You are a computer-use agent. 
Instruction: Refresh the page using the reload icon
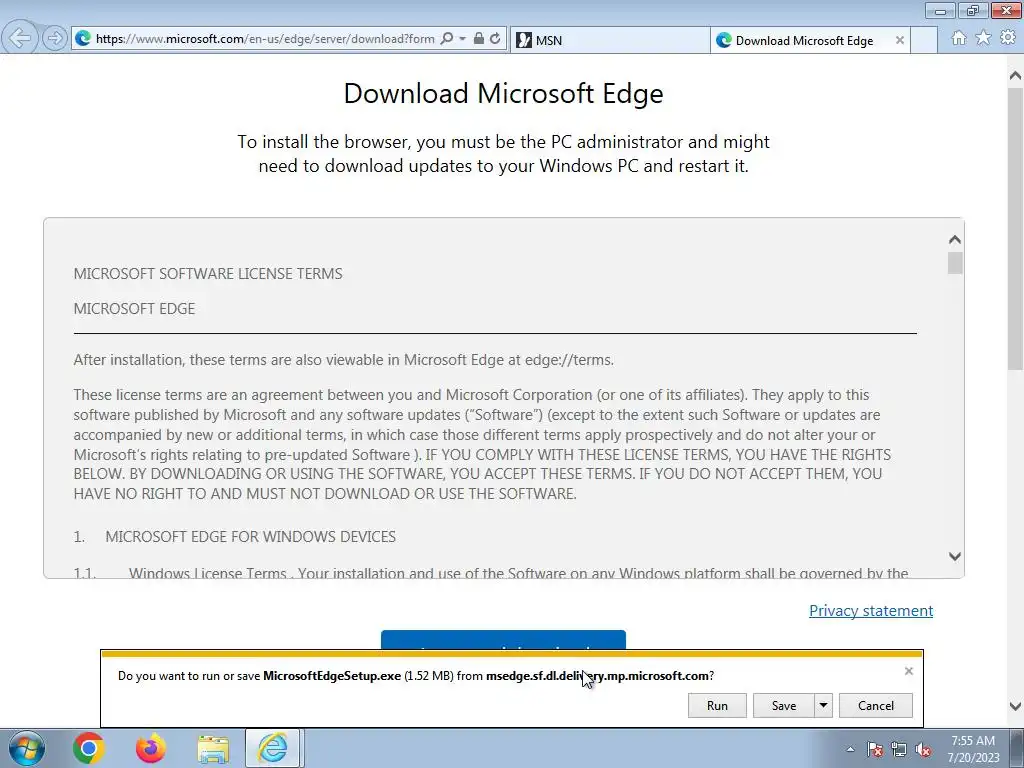[495, 39]
